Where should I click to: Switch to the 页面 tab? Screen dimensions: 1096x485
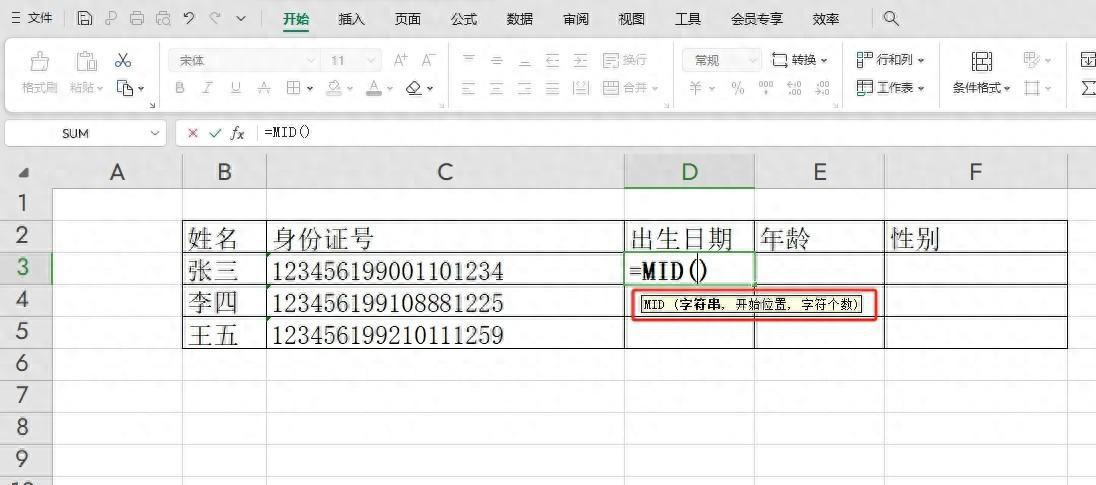[x=408, y=20]
